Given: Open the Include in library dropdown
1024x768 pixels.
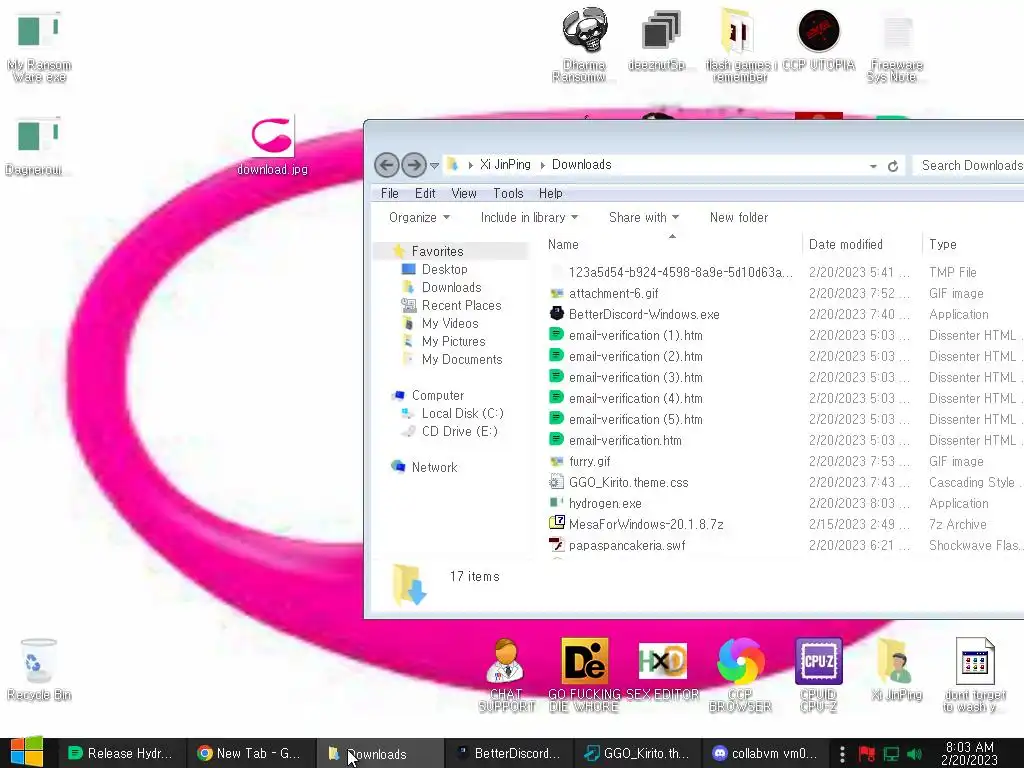Looking at the screenshot, I should click(x=529, y=217).
